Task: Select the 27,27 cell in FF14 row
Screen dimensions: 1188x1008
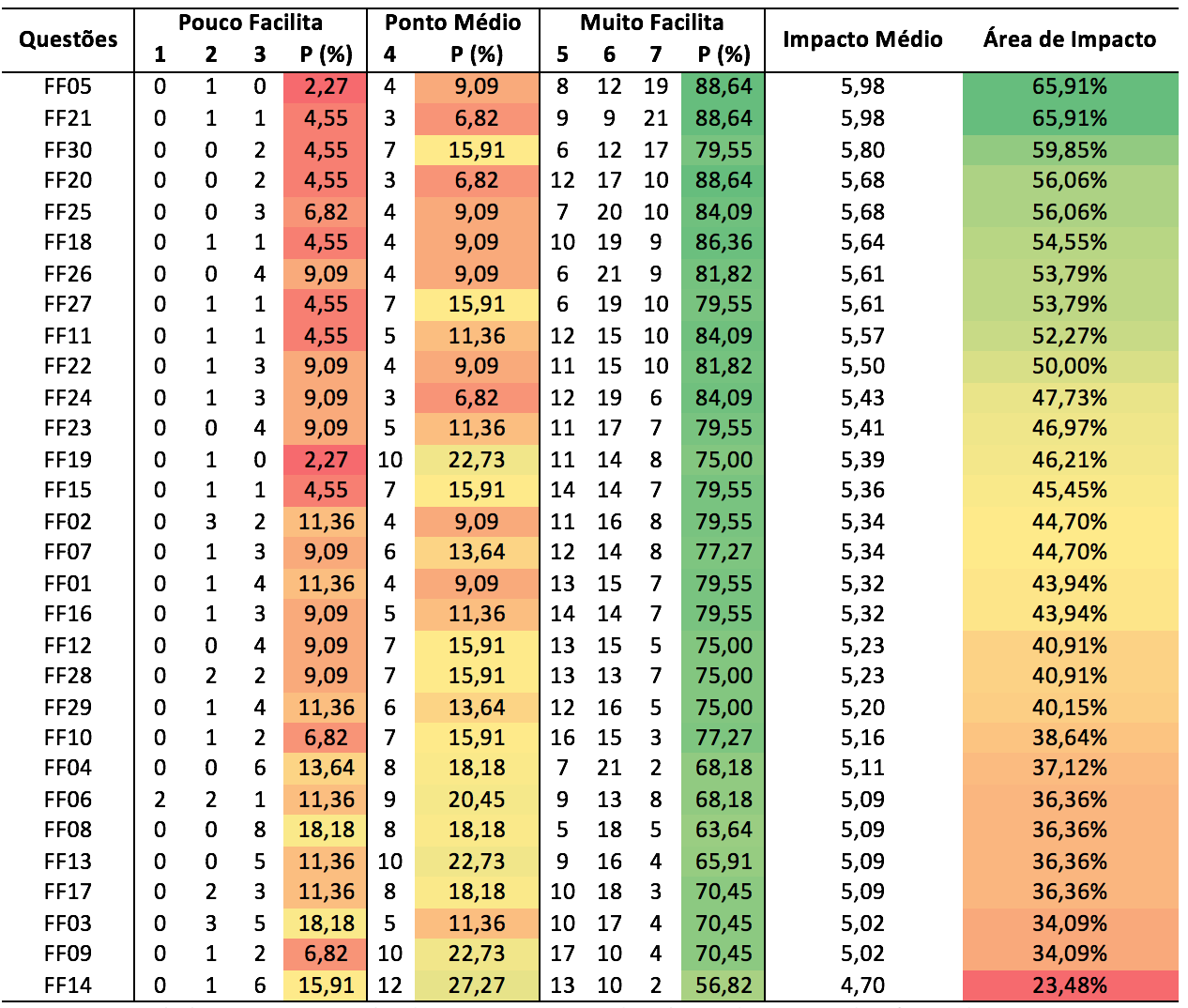Action: [477, 985]
